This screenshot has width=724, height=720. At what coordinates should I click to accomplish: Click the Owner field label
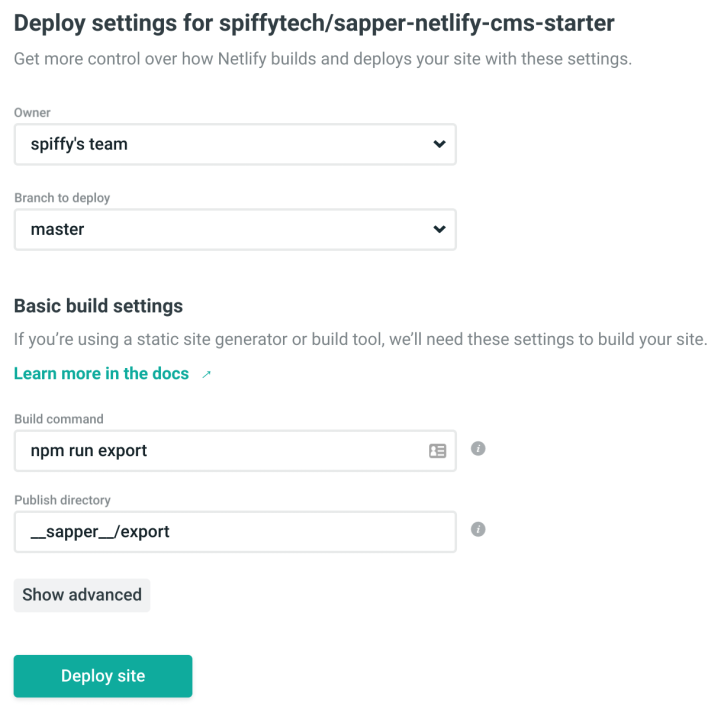pos(32,113)
